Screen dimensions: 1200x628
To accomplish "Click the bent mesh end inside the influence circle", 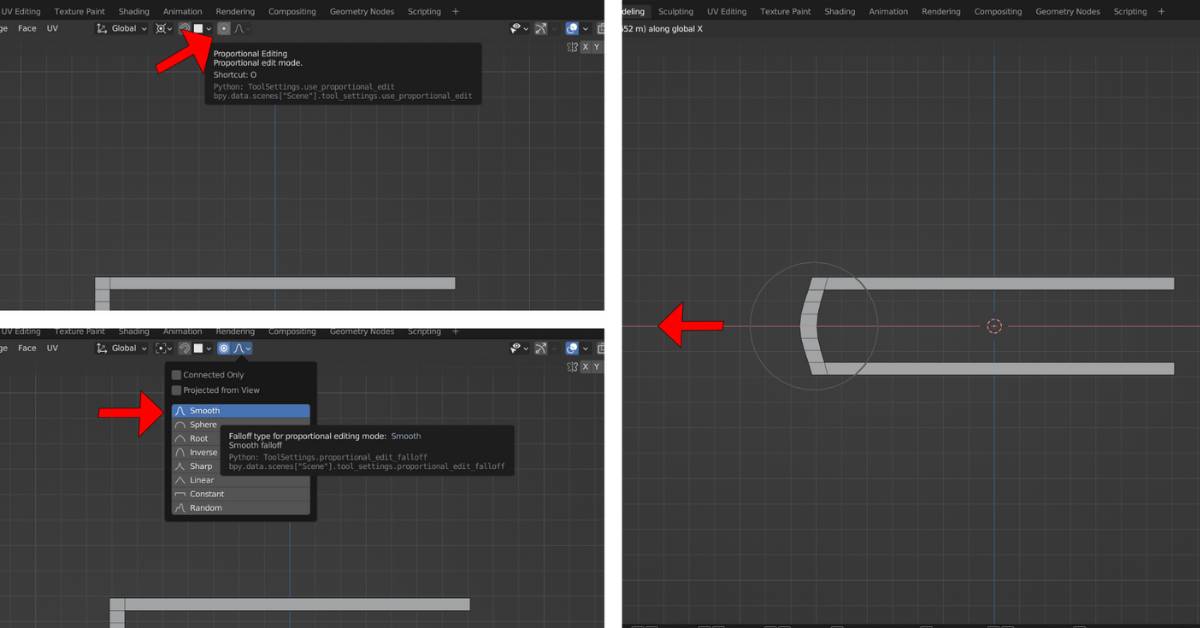I will pyautogui.click(x=811, y=326).
